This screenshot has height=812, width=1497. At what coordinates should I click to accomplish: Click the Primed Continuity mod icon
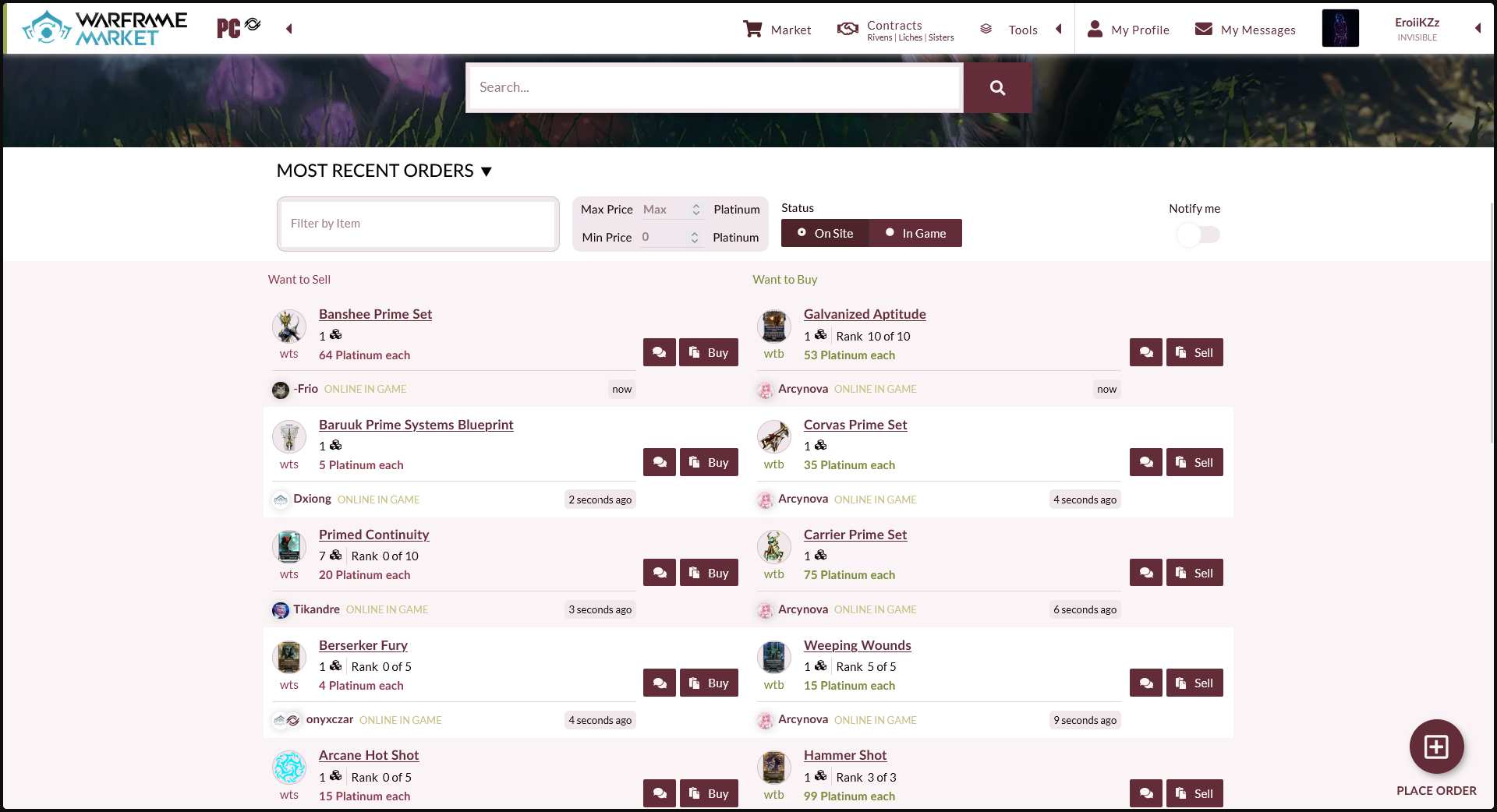289,547
